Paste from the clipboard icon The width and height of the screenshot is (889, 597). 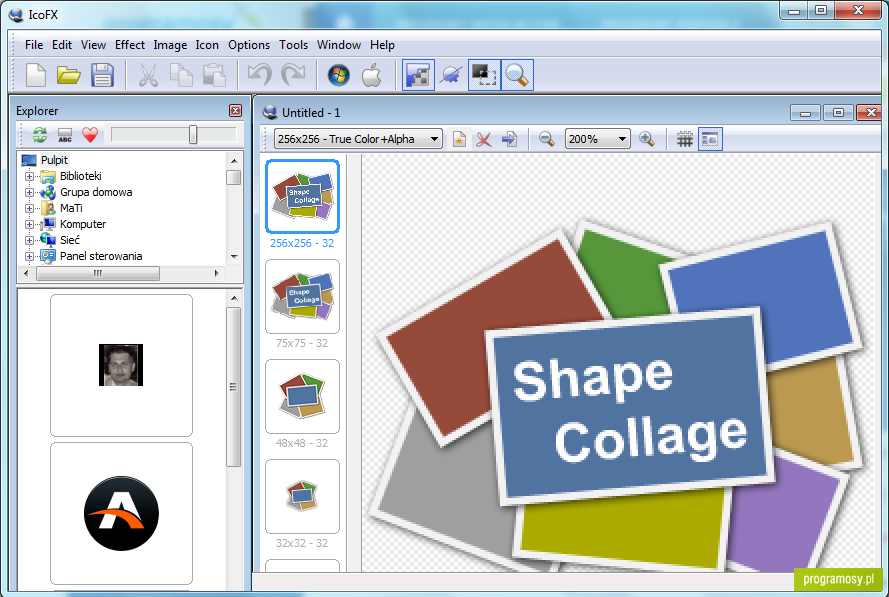pos(214,75)
